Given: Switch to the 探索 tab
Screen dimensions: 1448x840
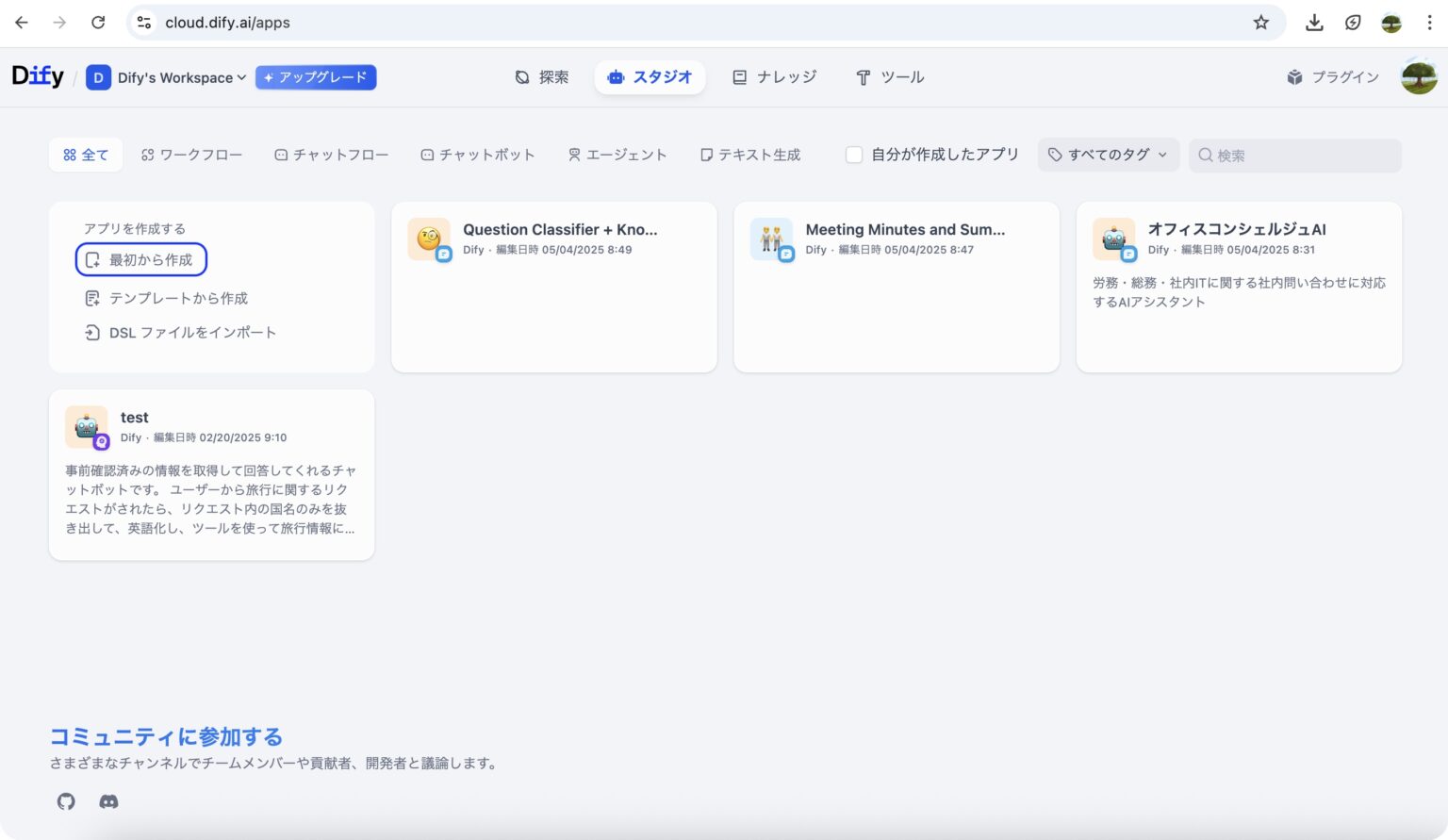Looking at the screenshot, I should 543,77.
